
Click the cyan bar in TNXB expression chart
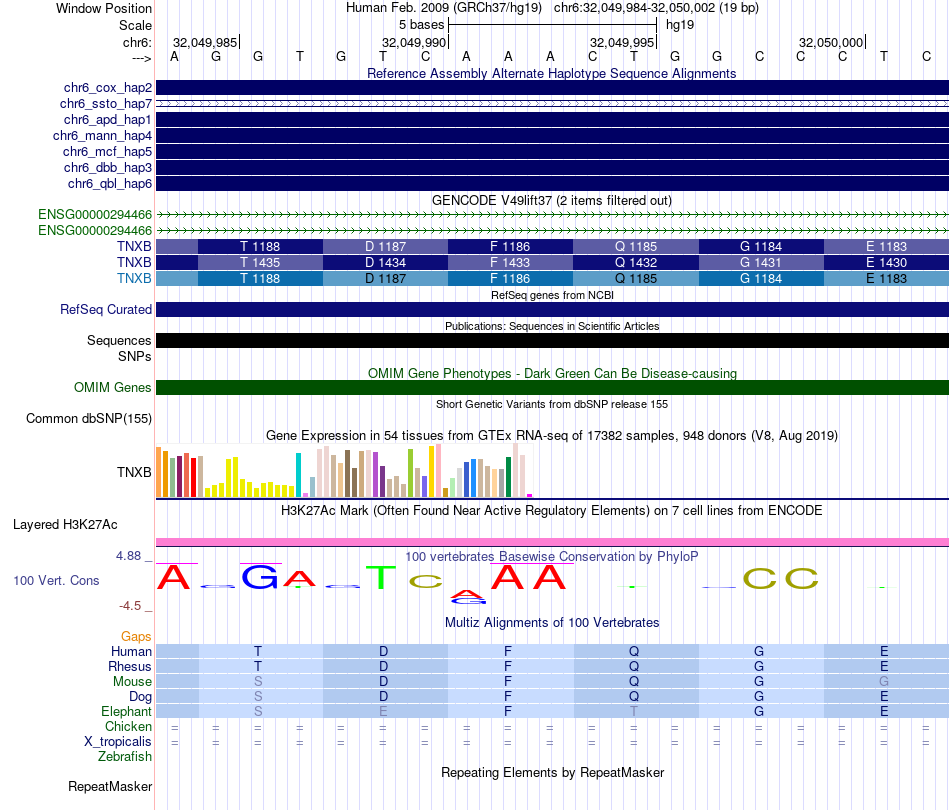pyautogui.click(x=298, y=475)
